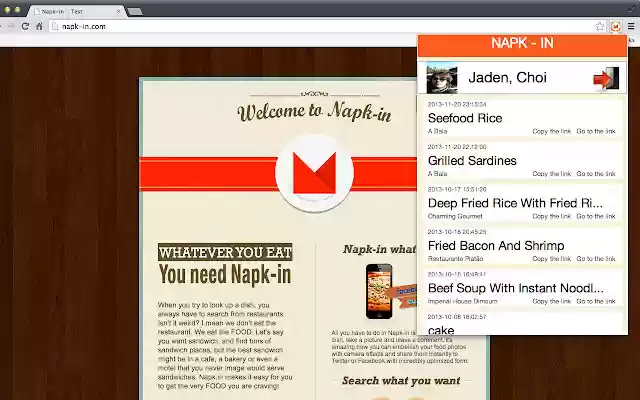Open a new browser tab

tap(135, 11)
